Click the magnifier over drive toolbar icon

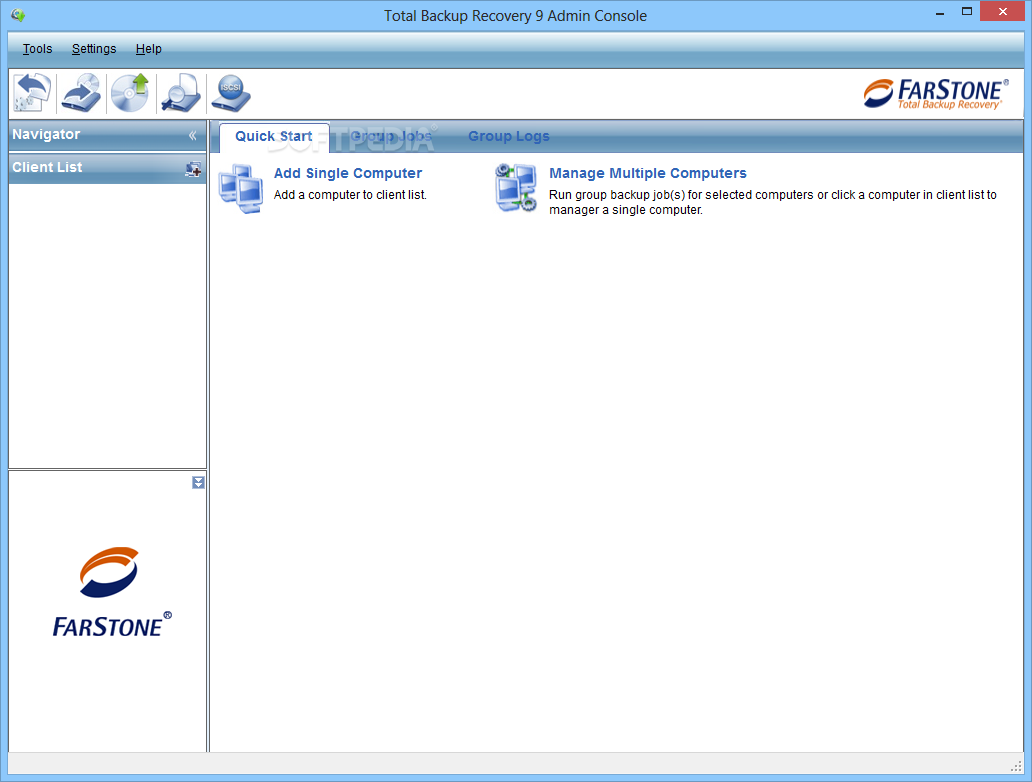181,93
